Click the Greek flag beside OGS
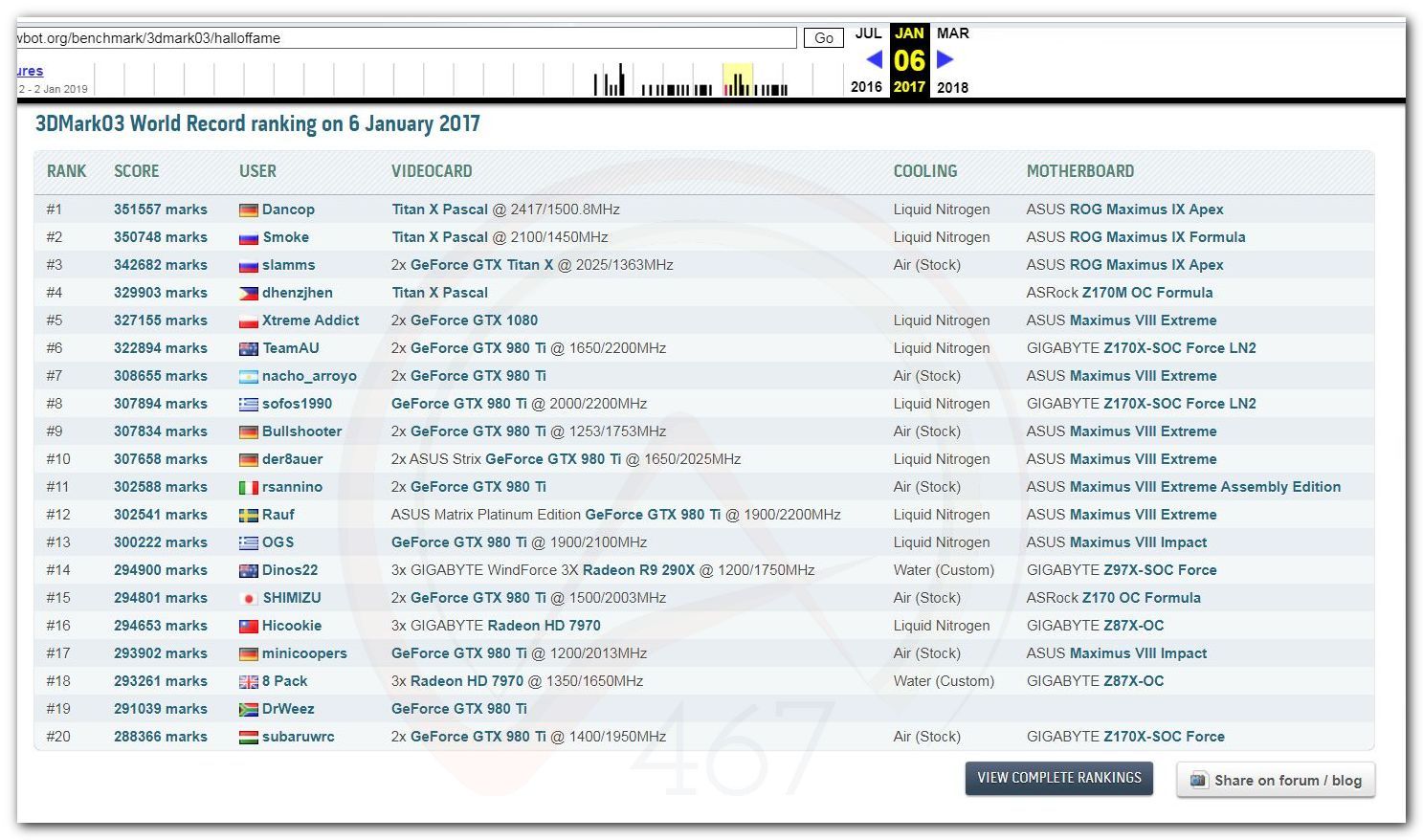The width and height of the screenshot is (1423, 840). coord(248,543)
